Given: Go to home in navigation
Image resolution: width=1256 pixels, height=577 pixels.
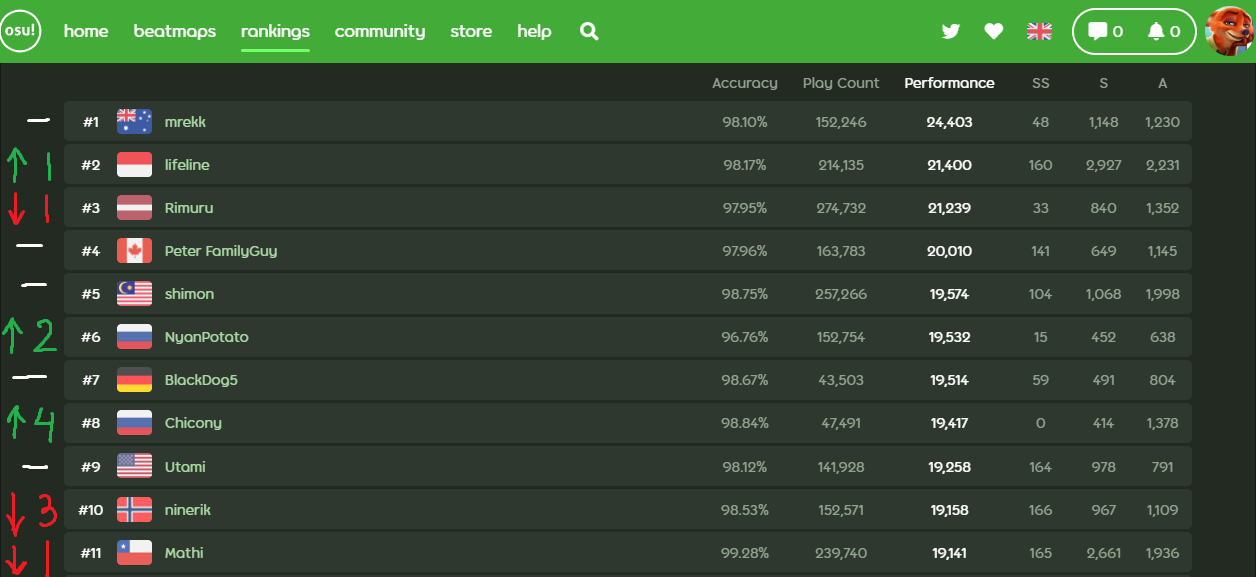Looking at the screenshot, I should (86, 31).
